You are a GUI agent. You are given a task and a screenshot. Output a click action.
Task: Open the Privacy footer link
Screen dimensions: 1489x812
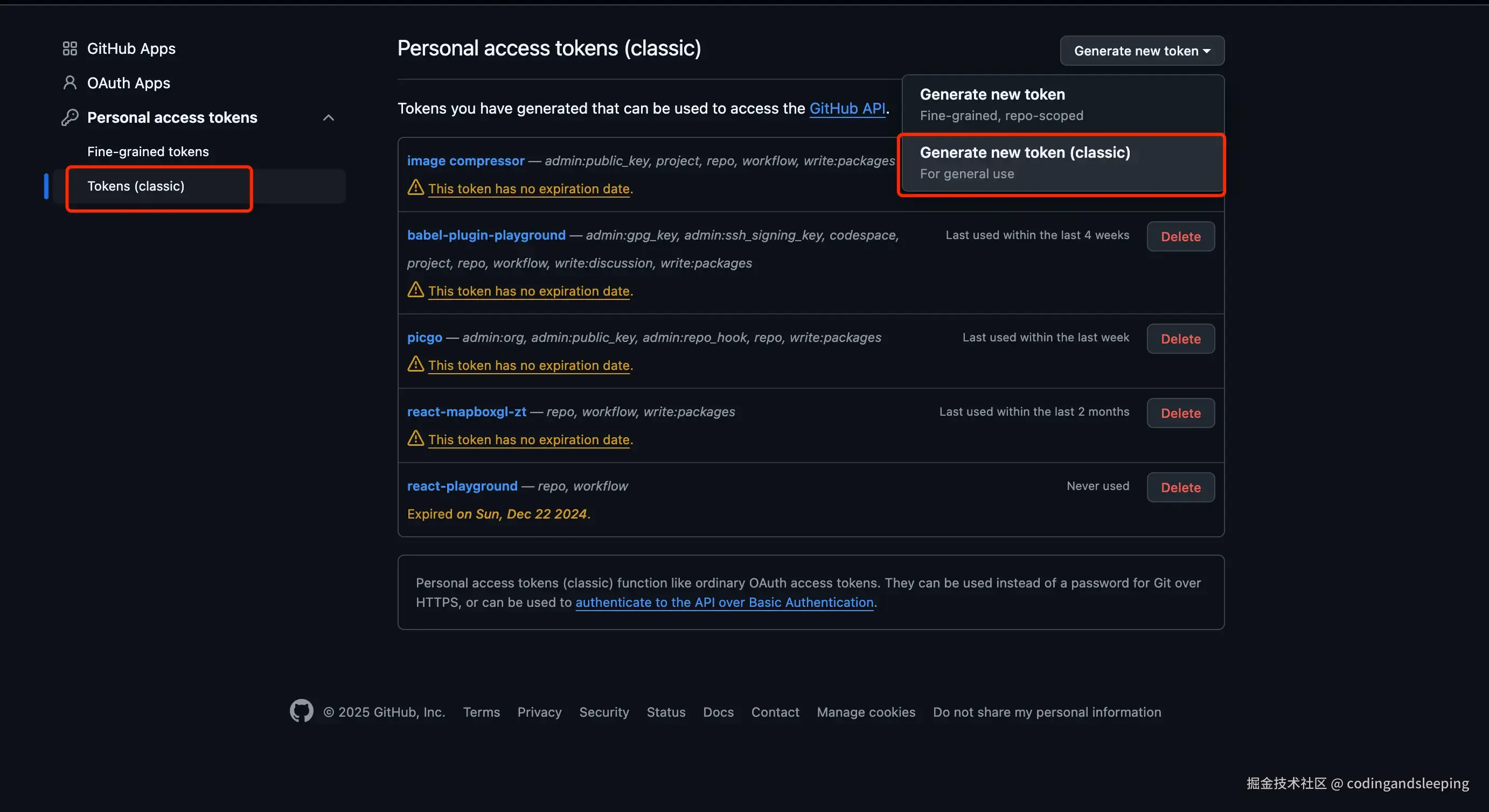539,712
